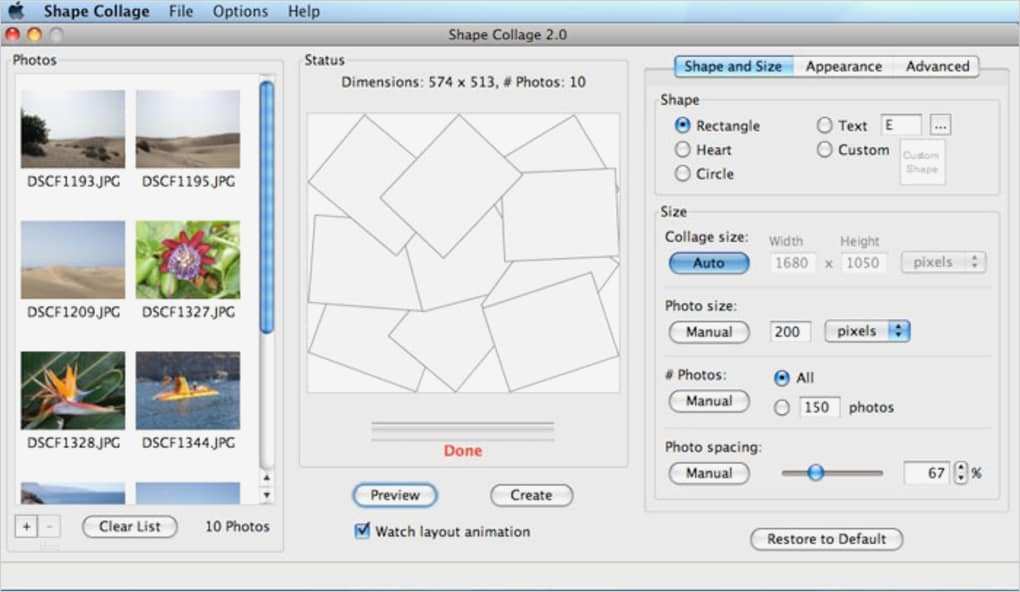Click the Auto button for collage size

tap(708, 262)
